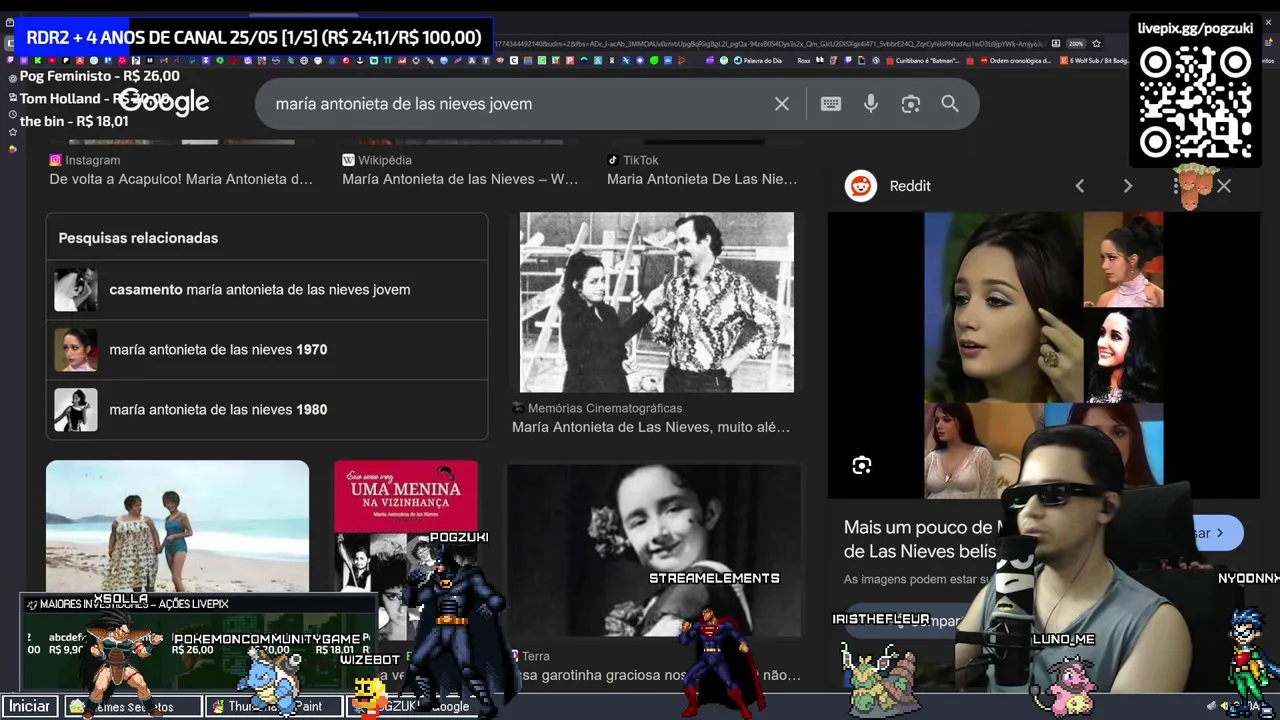This screenshot has width=1280, height=720.
Task: Open the Curitibano é Batman bookmark
Action: tap(922, 60)
